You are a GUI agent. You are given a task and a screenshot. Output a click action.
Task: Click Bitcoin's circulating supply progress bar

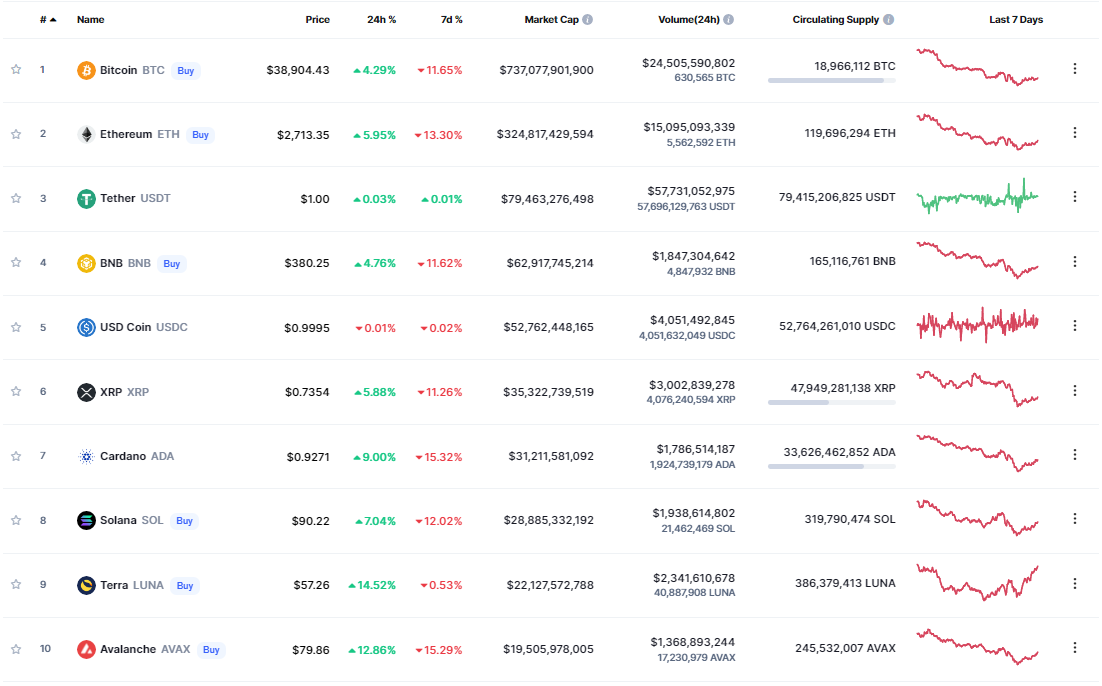tap(831, 81)
